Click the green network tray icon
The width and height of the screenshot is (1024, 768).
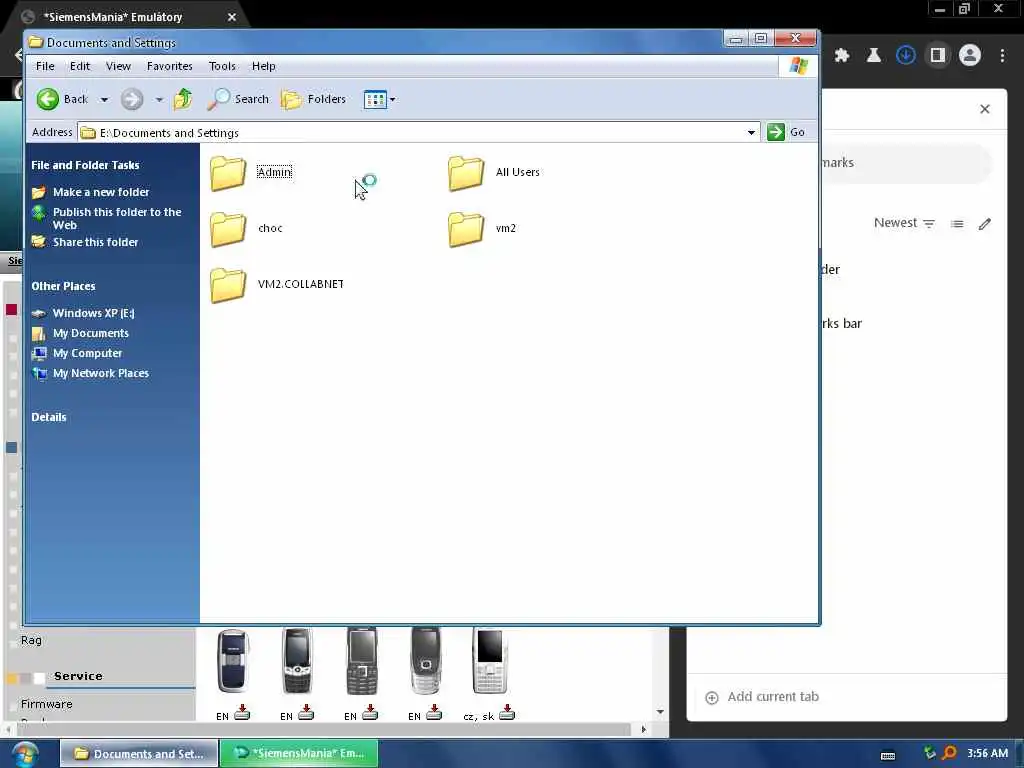tap(930, 753)
